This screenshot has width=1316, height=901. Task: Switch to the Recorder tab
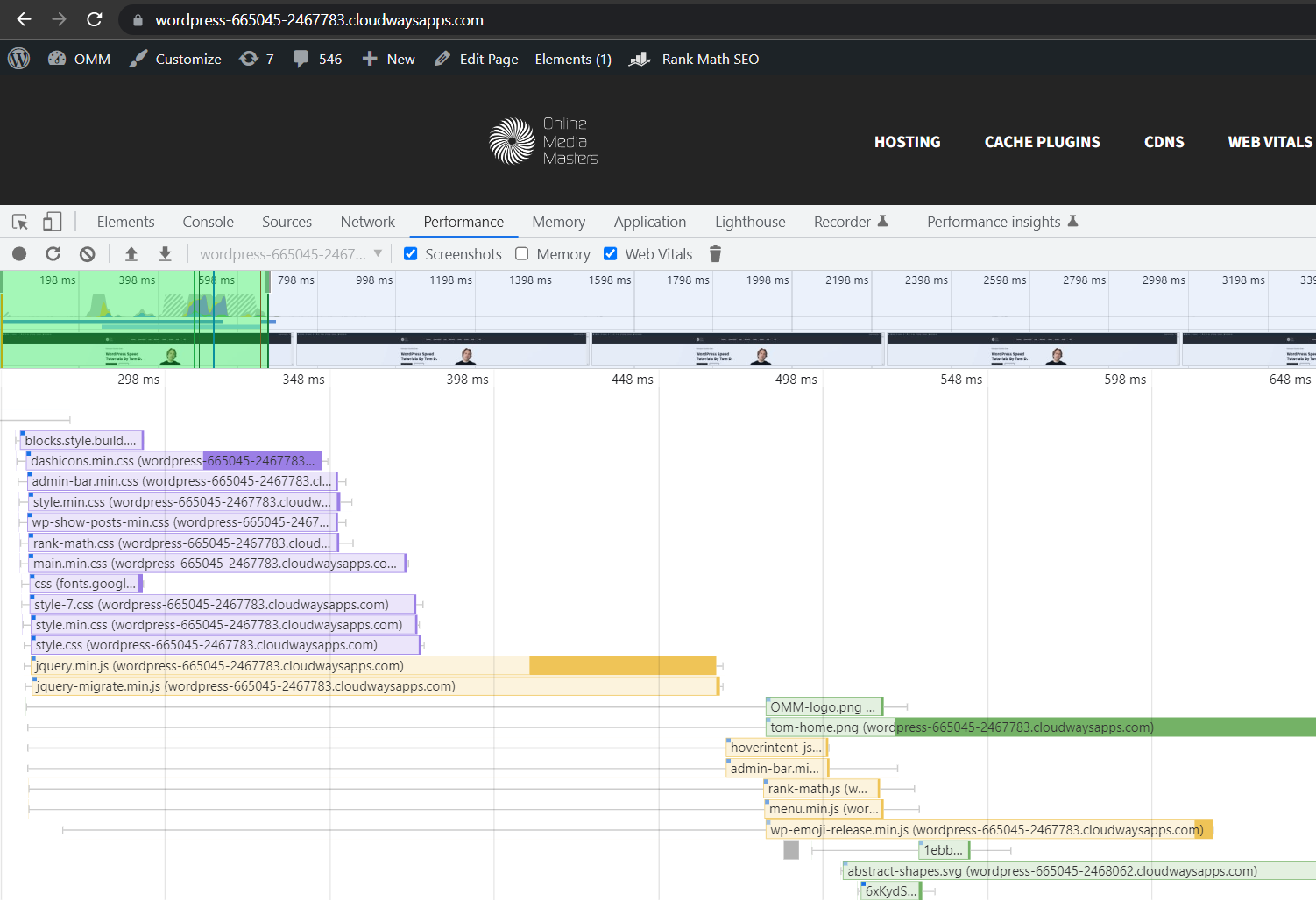(x=851, y=222)
